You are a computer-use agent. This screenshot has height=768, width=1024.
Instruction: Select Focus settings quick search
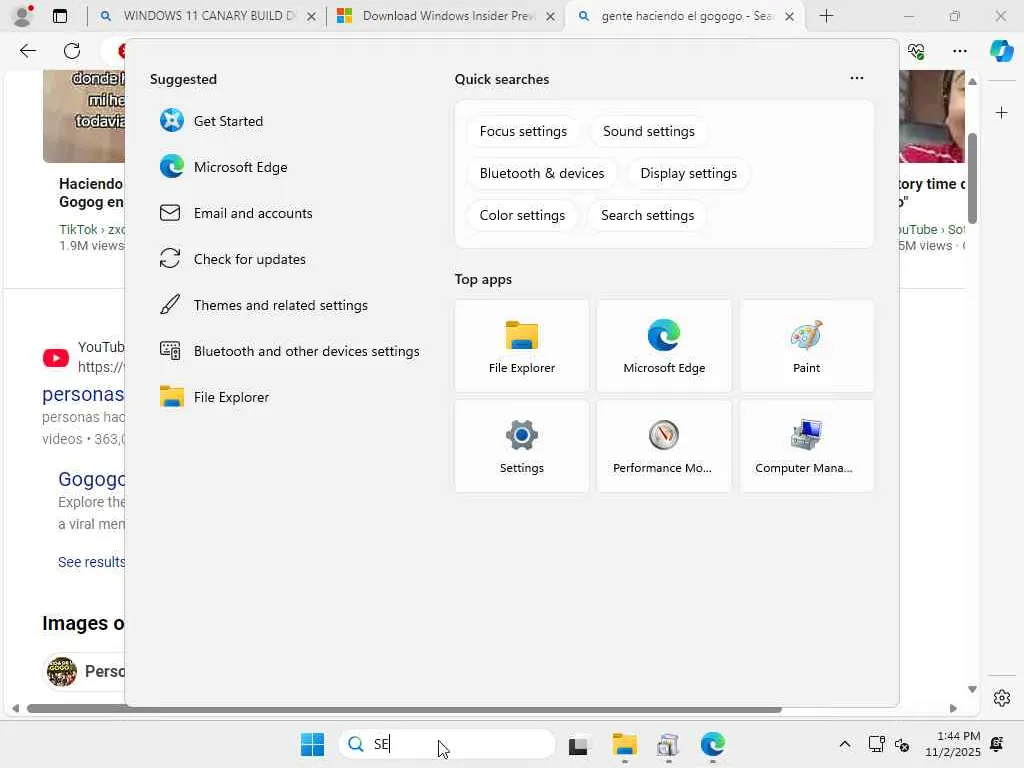523,131
